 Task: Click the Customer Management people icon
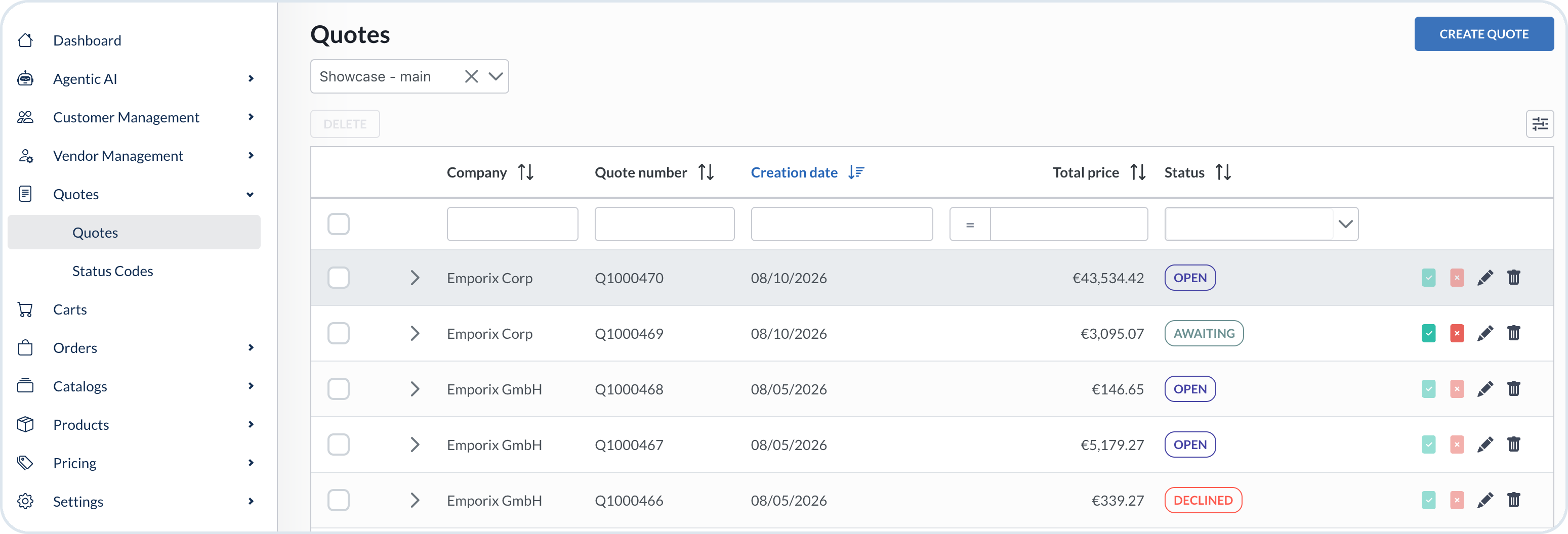pyautogui.click(x=25, y=117)
